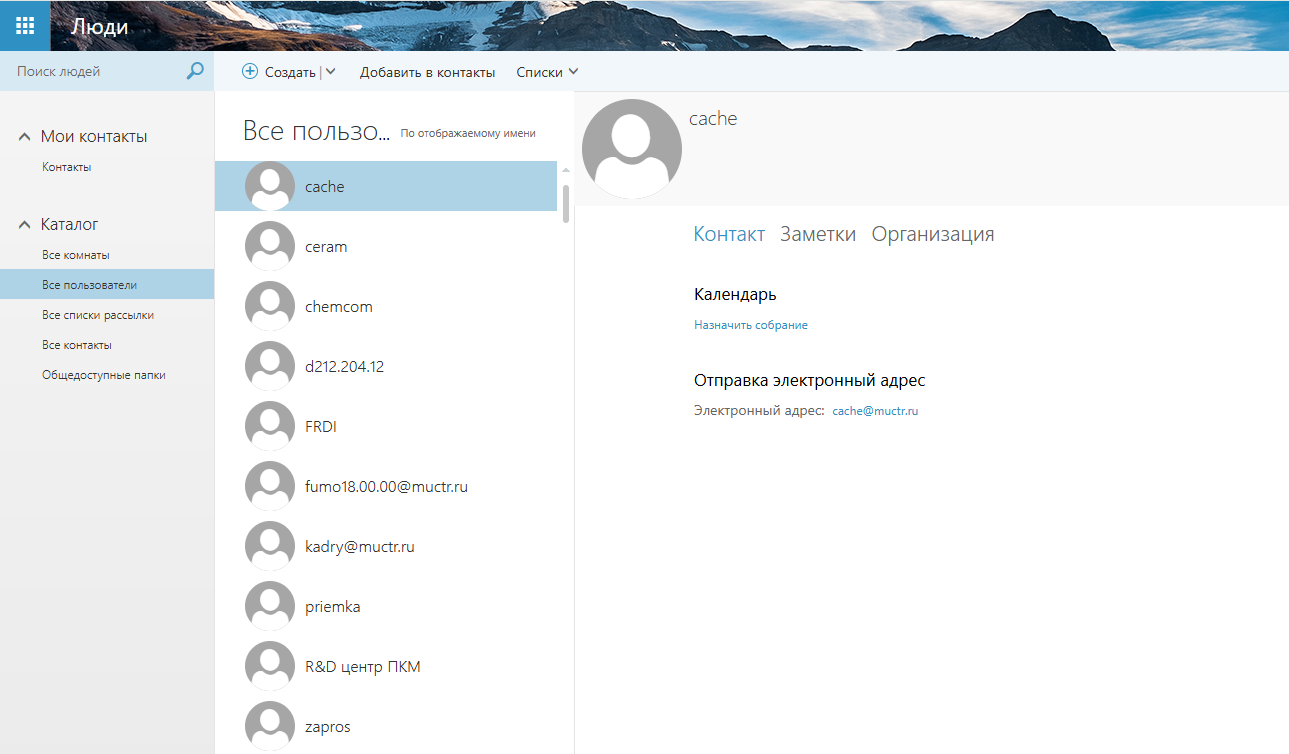This screenshot has width=1289, height=754.
Task: Click fumo18.00.00@muctr.ru in the list
Action: [387, 487]
